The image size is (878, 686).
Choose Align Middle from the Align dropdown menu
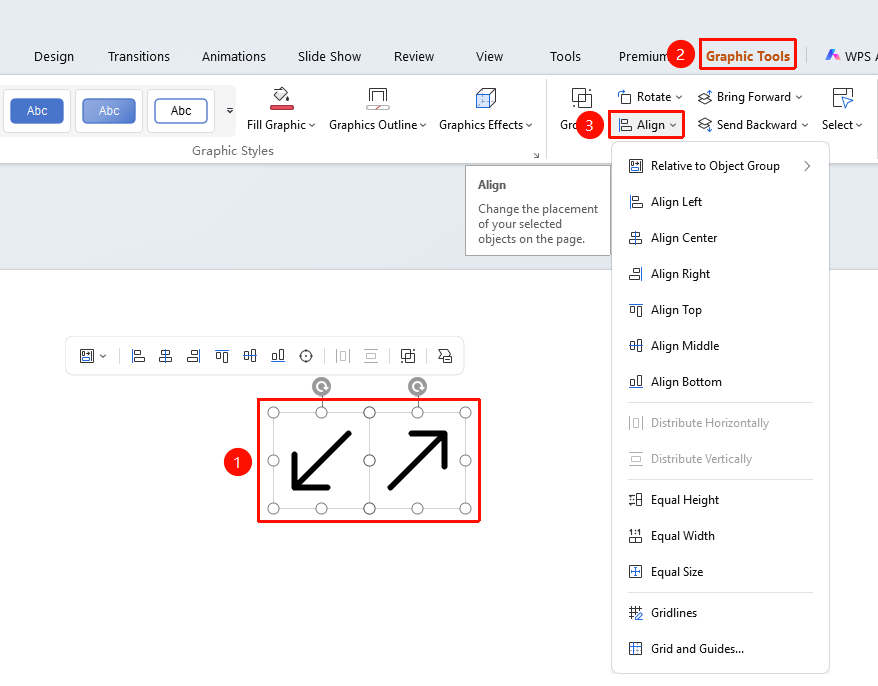[720, 346]
